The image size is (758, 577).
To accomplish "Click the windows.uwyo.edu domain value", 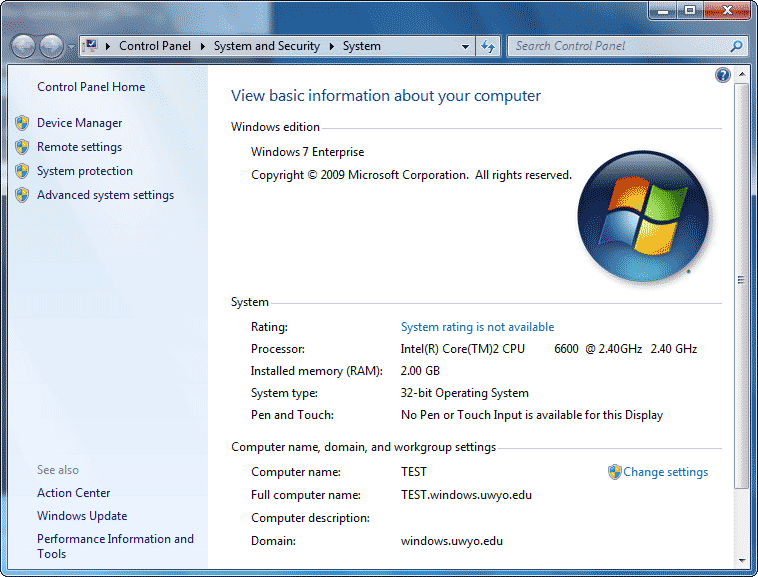I will tap(452, 541).
